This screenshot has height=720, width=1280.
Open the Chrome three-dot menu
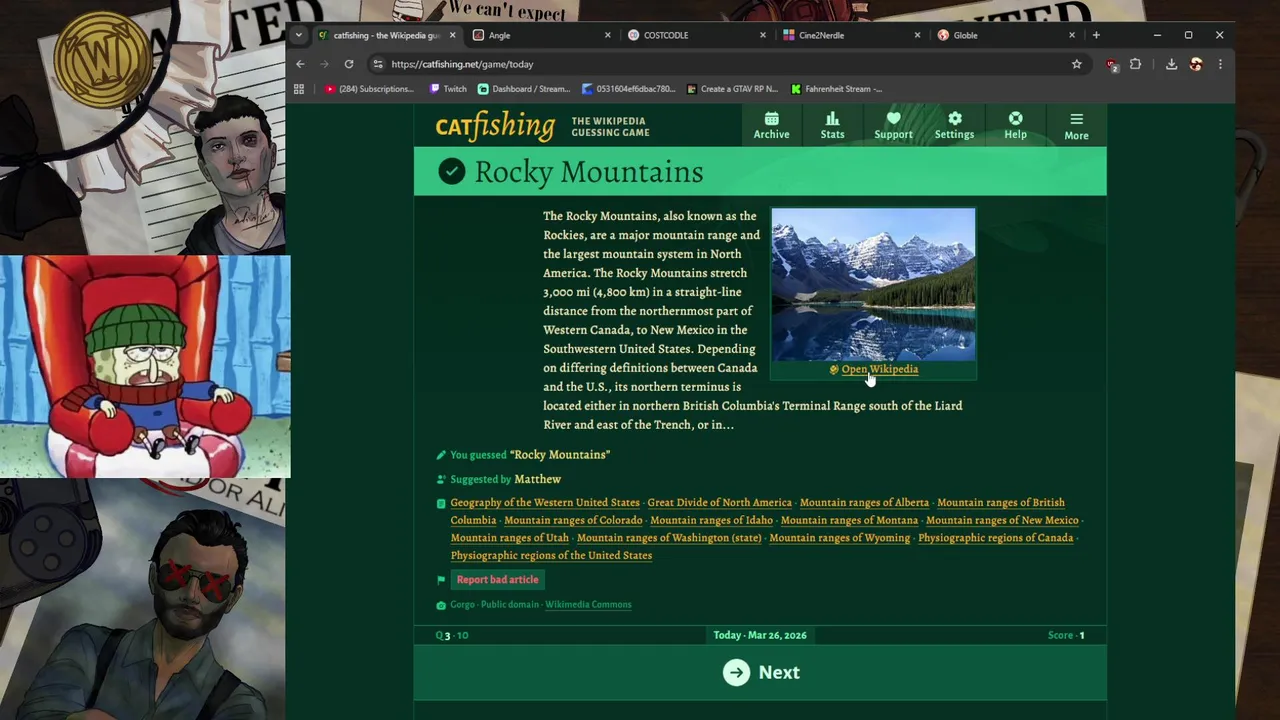pos(1220,64)
